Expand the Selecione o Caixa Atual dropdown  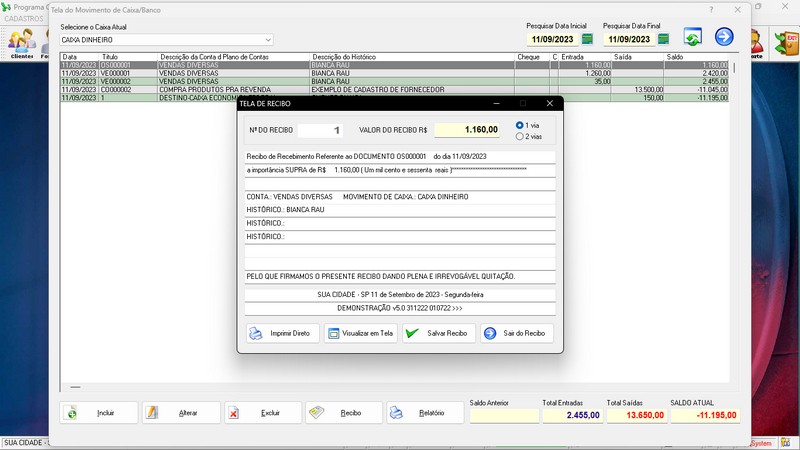[x=268, y=40]
